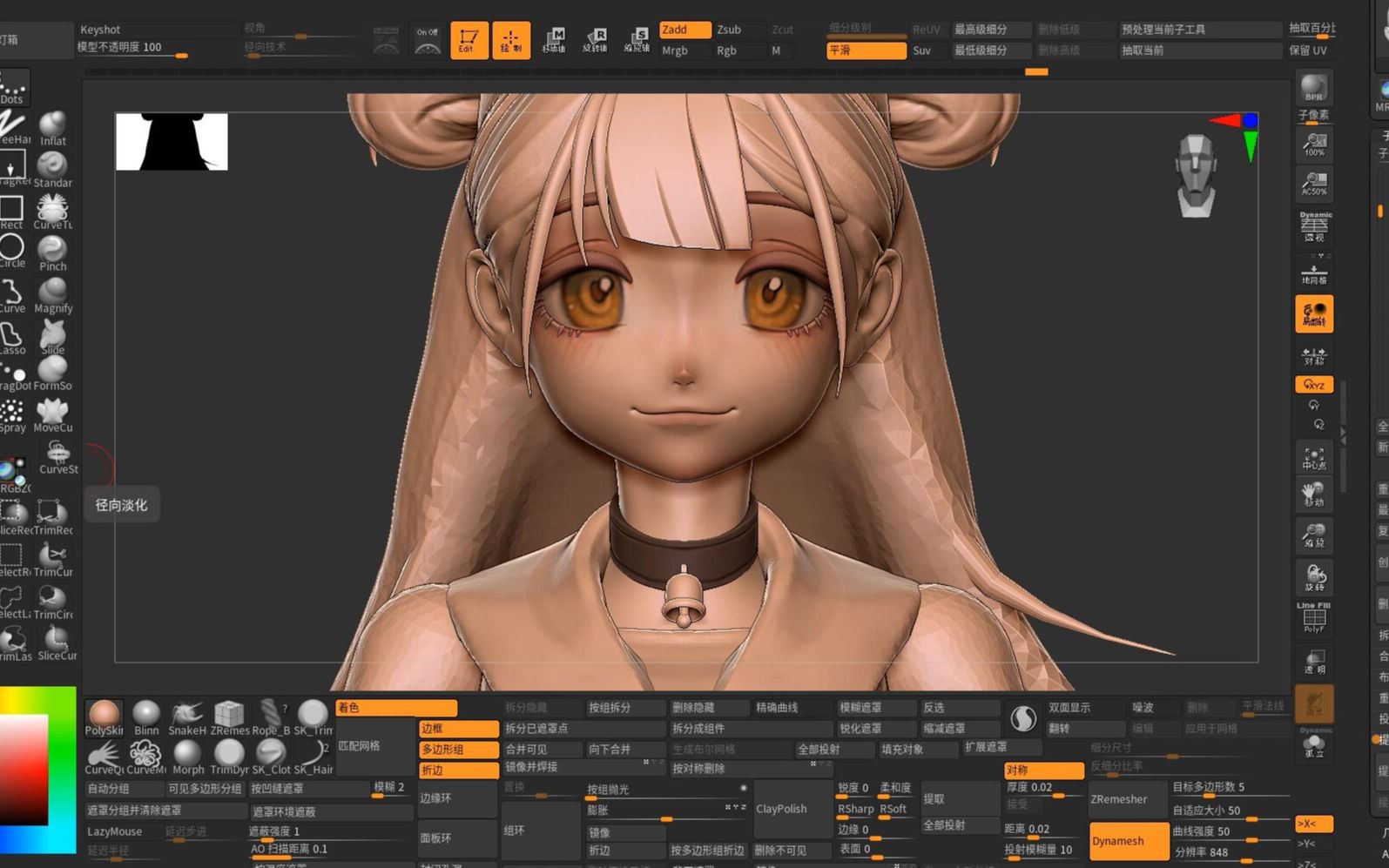Toggle the On Off gauge icon
This screenshot has height=868, width=1389.
click(x=428, y=40)
